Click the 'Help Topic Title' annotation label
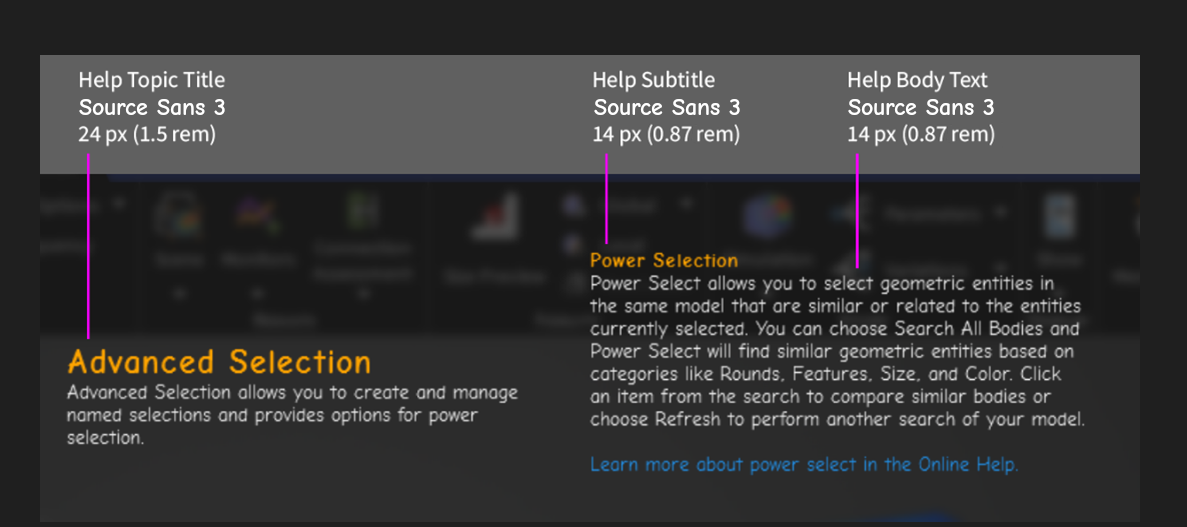Image resolution: width=1187 pixels, height=527 pixels. 151,80
